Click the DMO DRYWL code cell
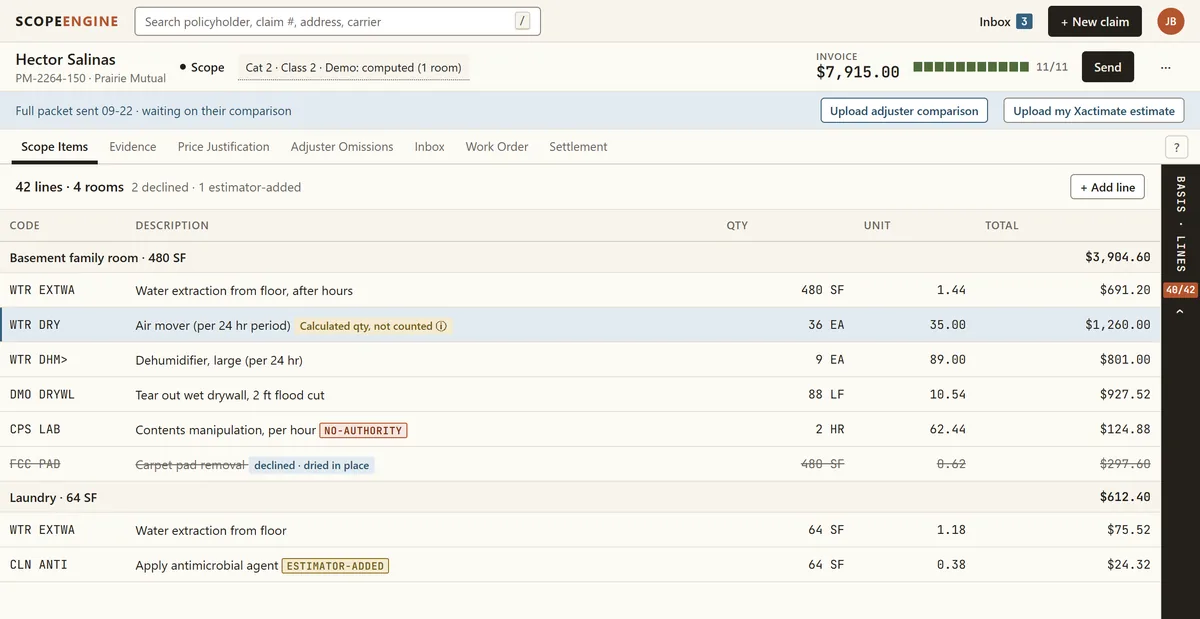This screenshot has width=1200, height=619. click(x=42, y=395)
